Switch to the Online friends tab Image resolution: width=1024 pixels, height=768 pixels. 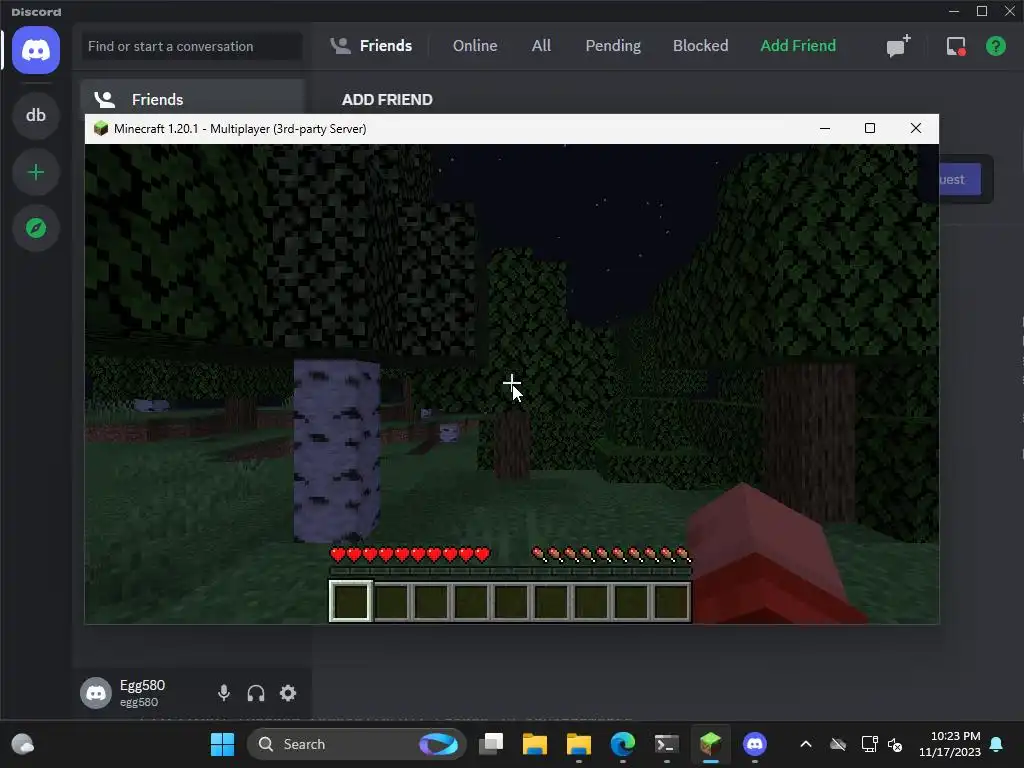(x=475, y=46)
